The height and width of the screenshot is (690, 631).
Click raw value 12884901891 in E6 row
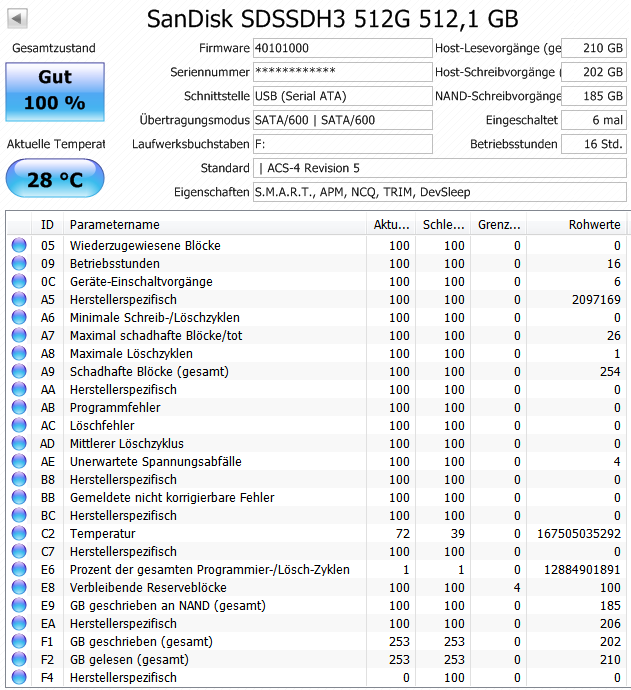pos(583,570)
